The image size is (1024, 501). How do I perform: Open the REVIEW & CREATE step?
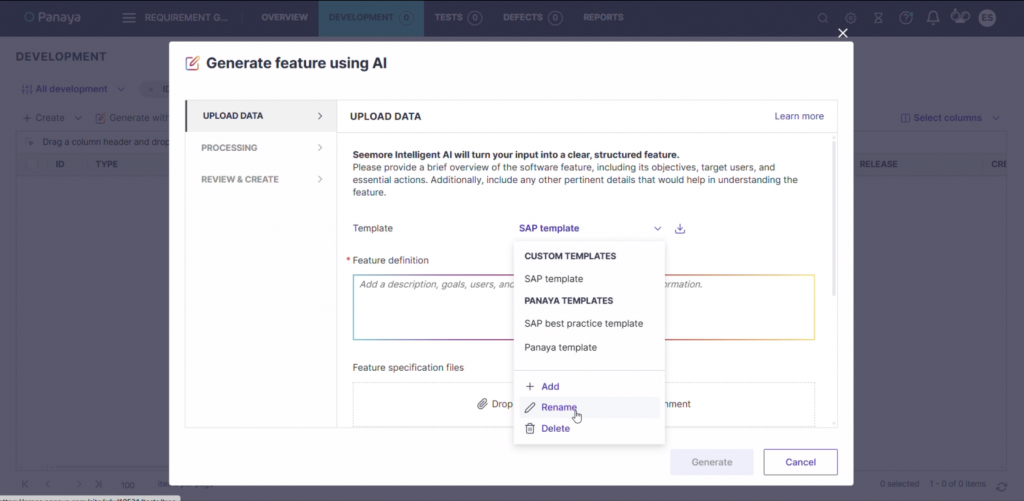click(x=261, y=179)
